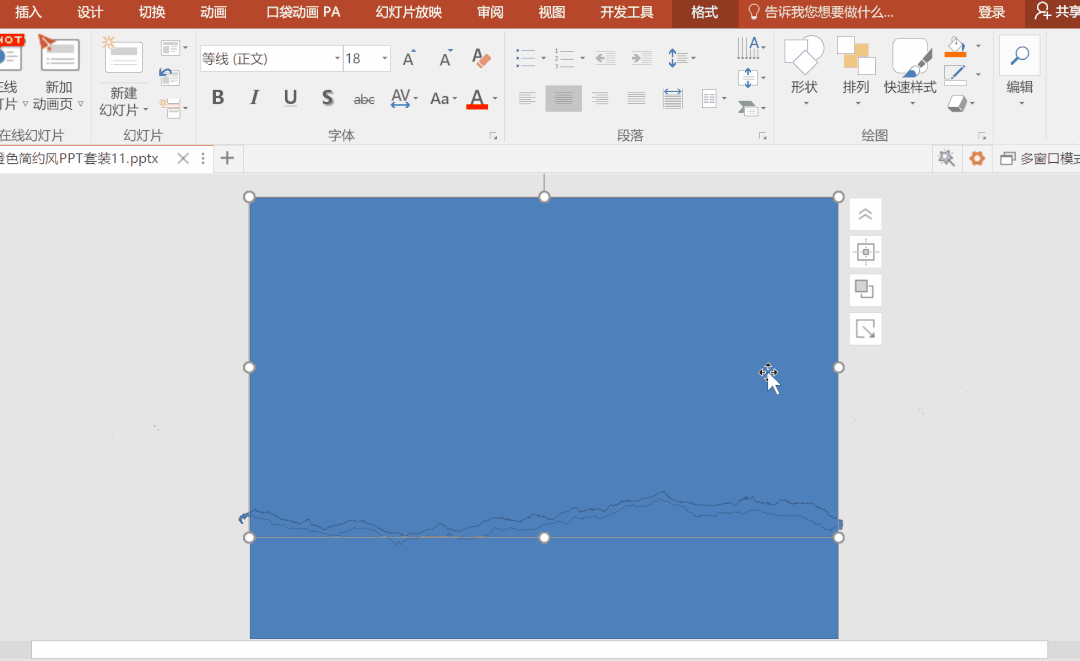Click distributed alignment icon
Viewport: 1080px width, 661px height.
click(672, 98)
